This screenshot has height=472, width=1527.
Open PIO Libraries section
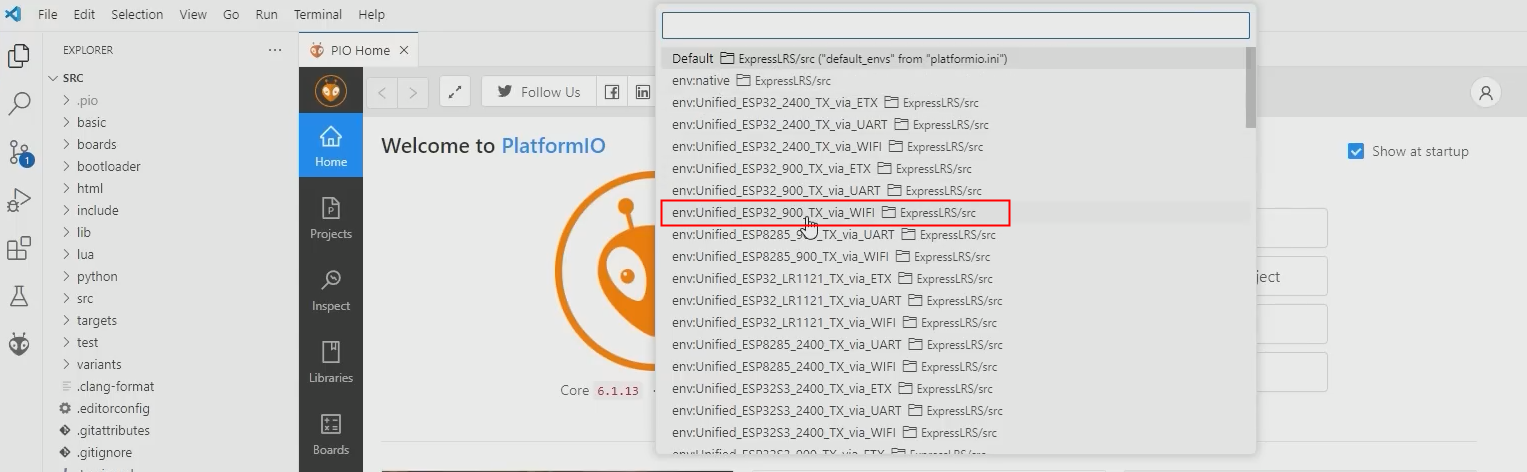[331, 362]
